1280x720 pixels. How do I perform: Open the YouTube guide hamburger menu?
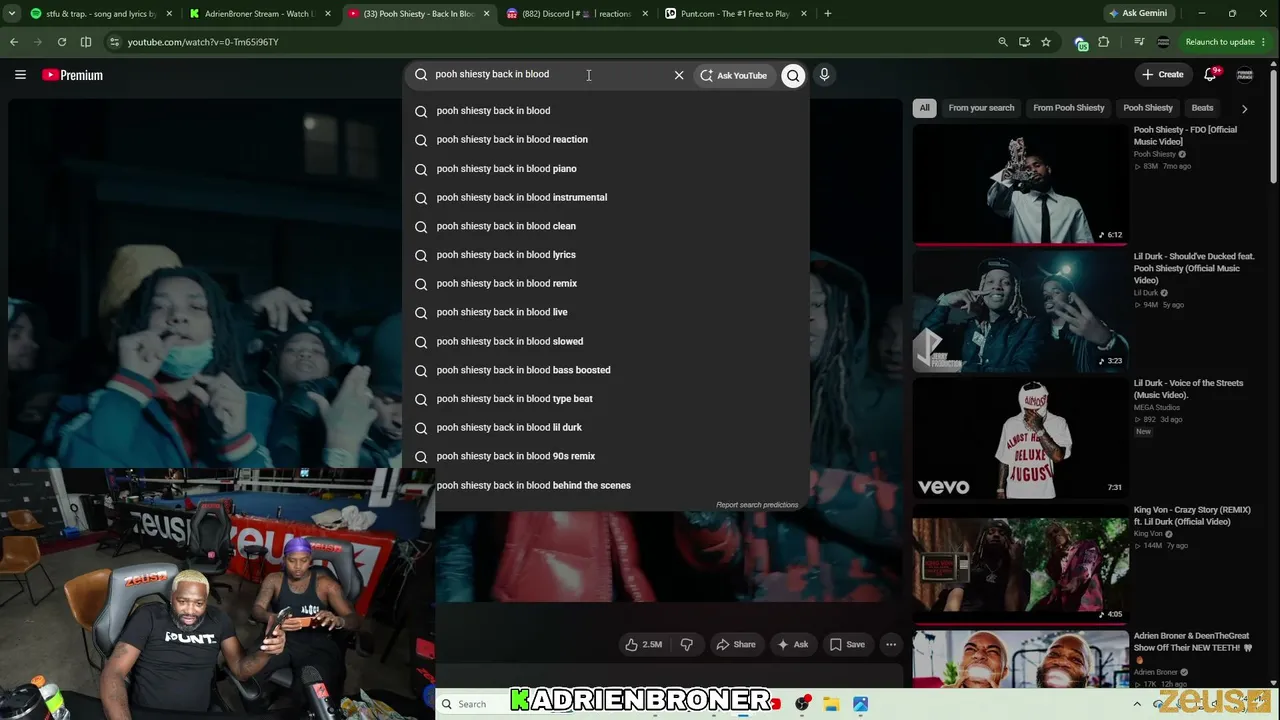20,75
